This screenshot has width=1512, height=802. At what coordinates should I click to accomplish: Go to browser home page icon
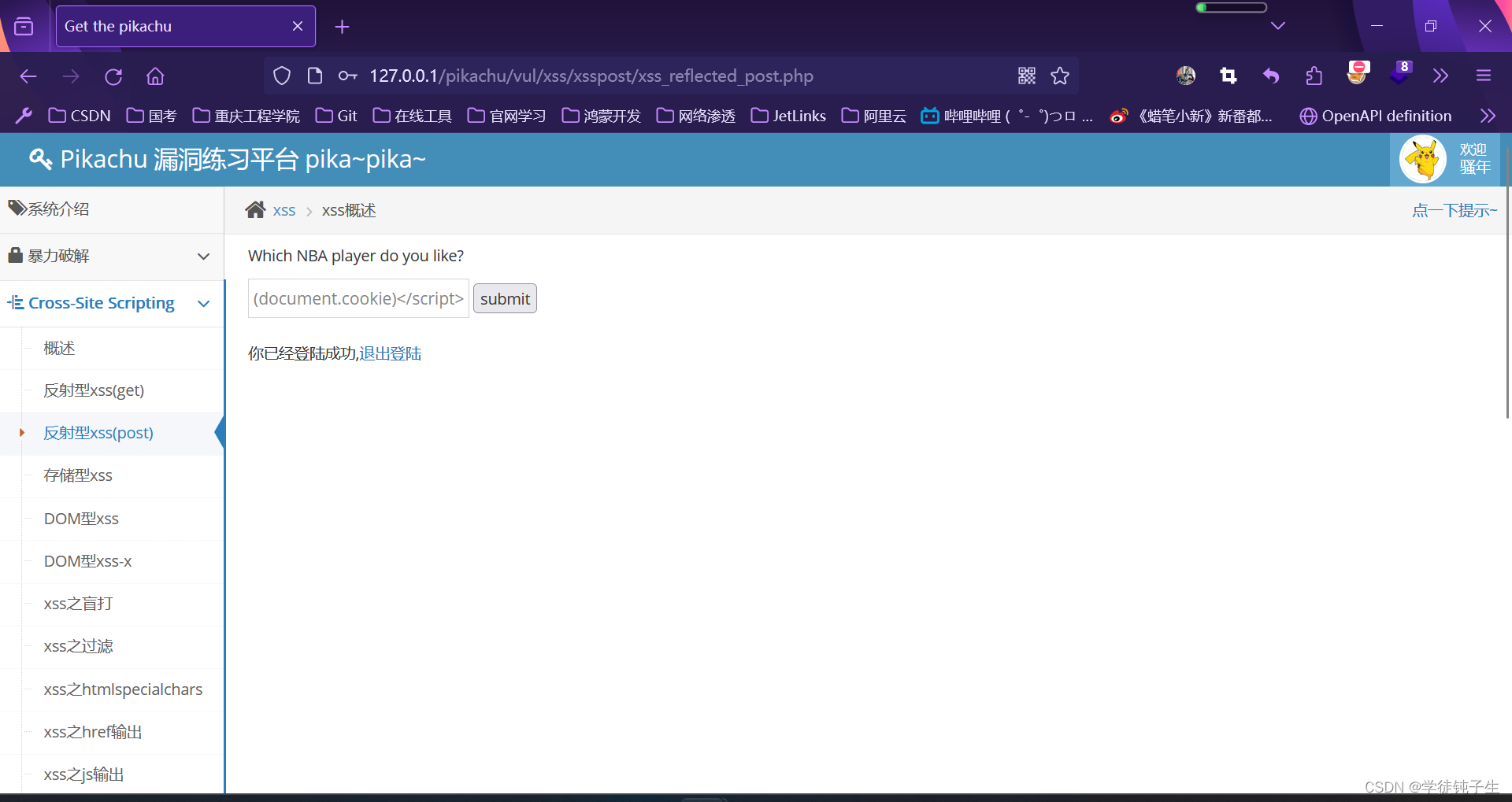[x=155, y=76]
